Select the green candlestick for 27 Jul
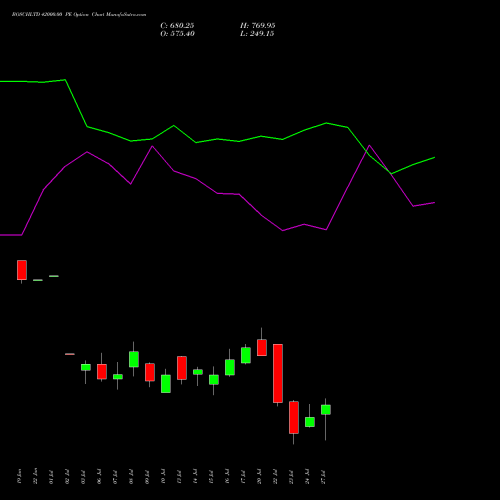The height and width of the screenshot is (500, 500). pos(326,410)
